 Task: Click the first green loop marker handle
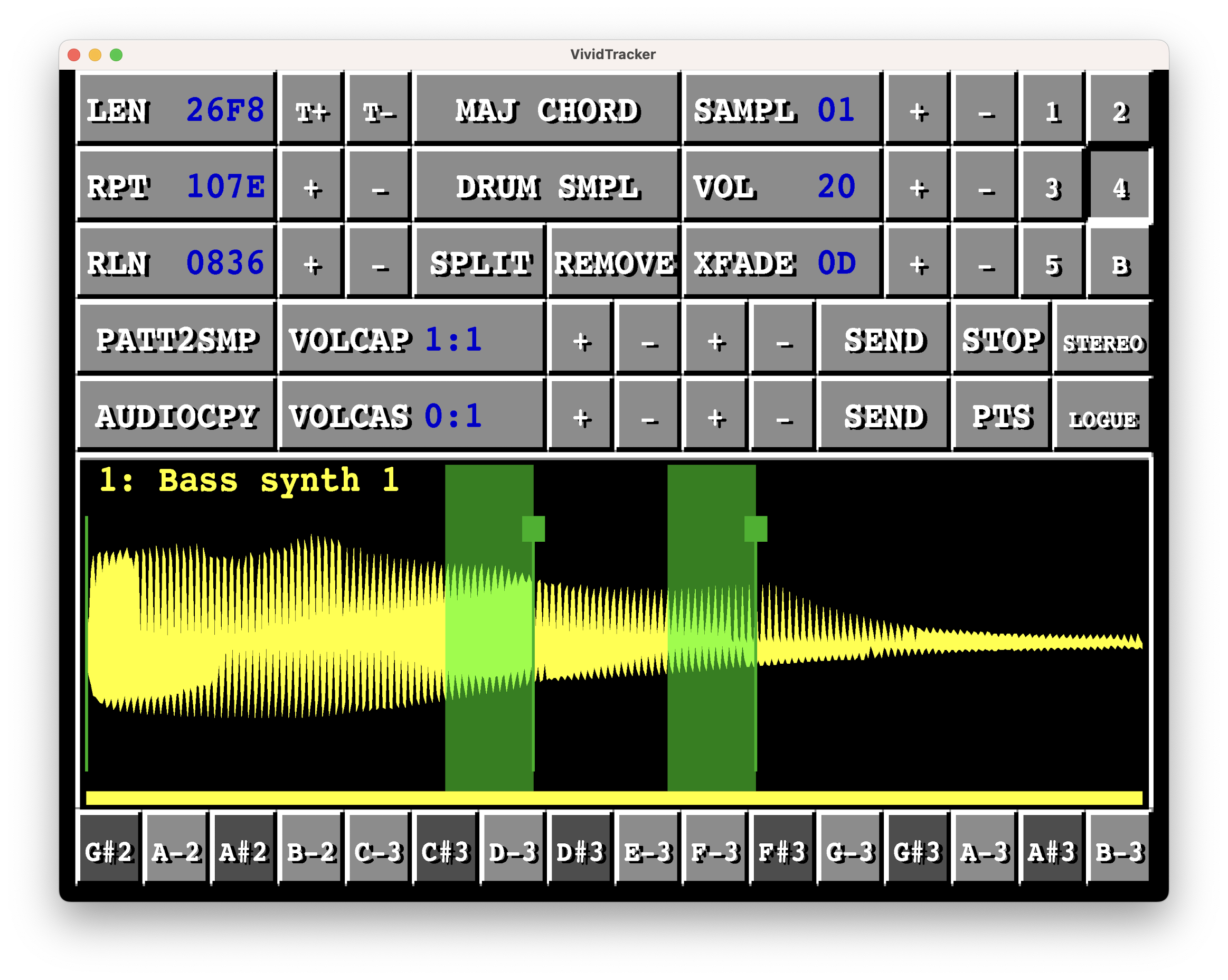[533, 529]
